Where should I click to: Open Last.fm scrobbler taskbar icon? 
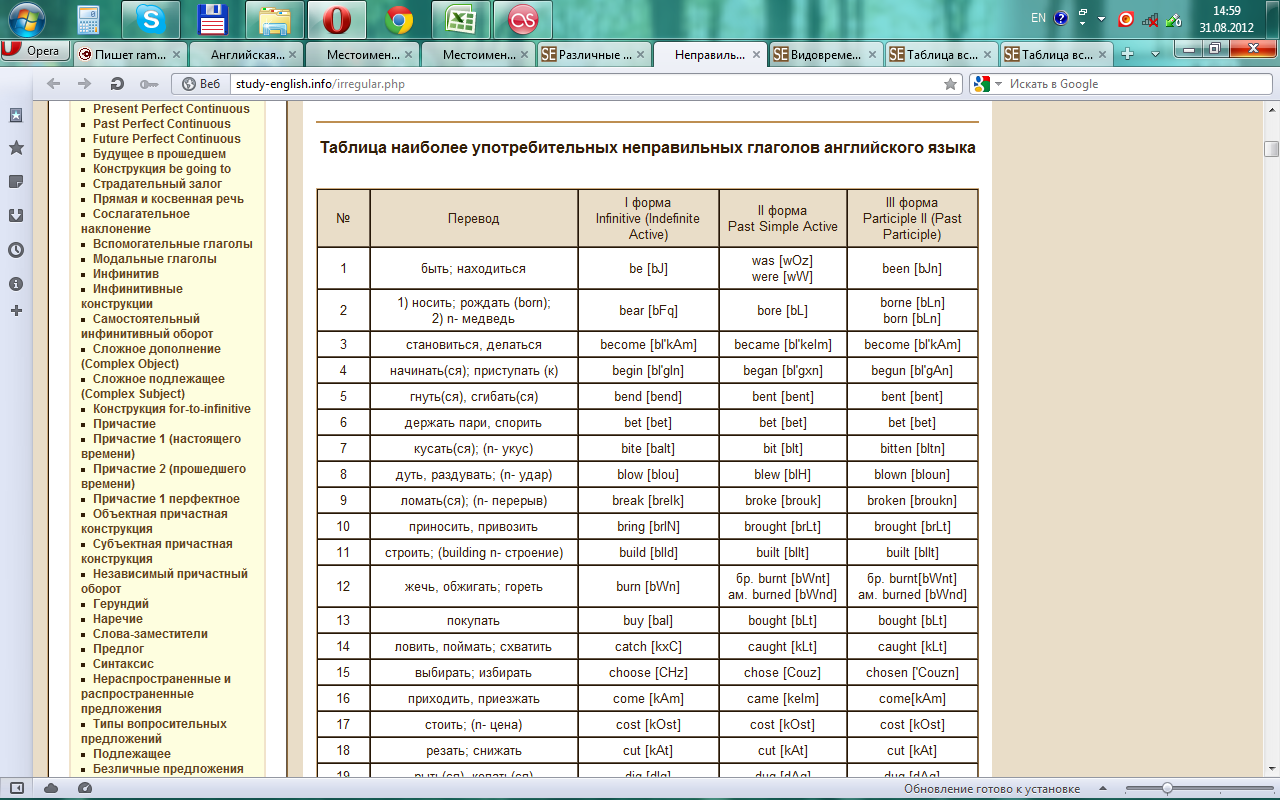coord(523,19)
